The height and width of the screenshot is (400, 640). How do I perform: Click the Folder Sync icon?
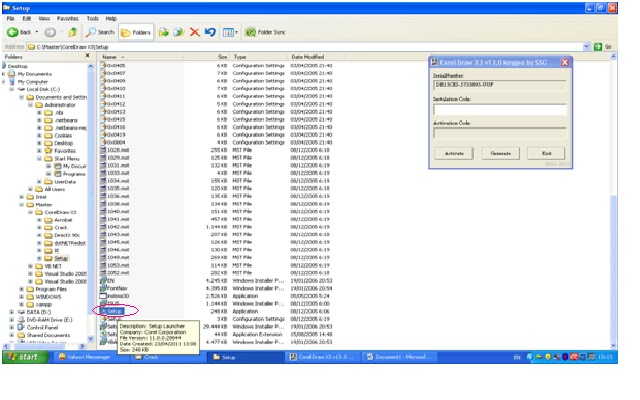tap(250, 32)
